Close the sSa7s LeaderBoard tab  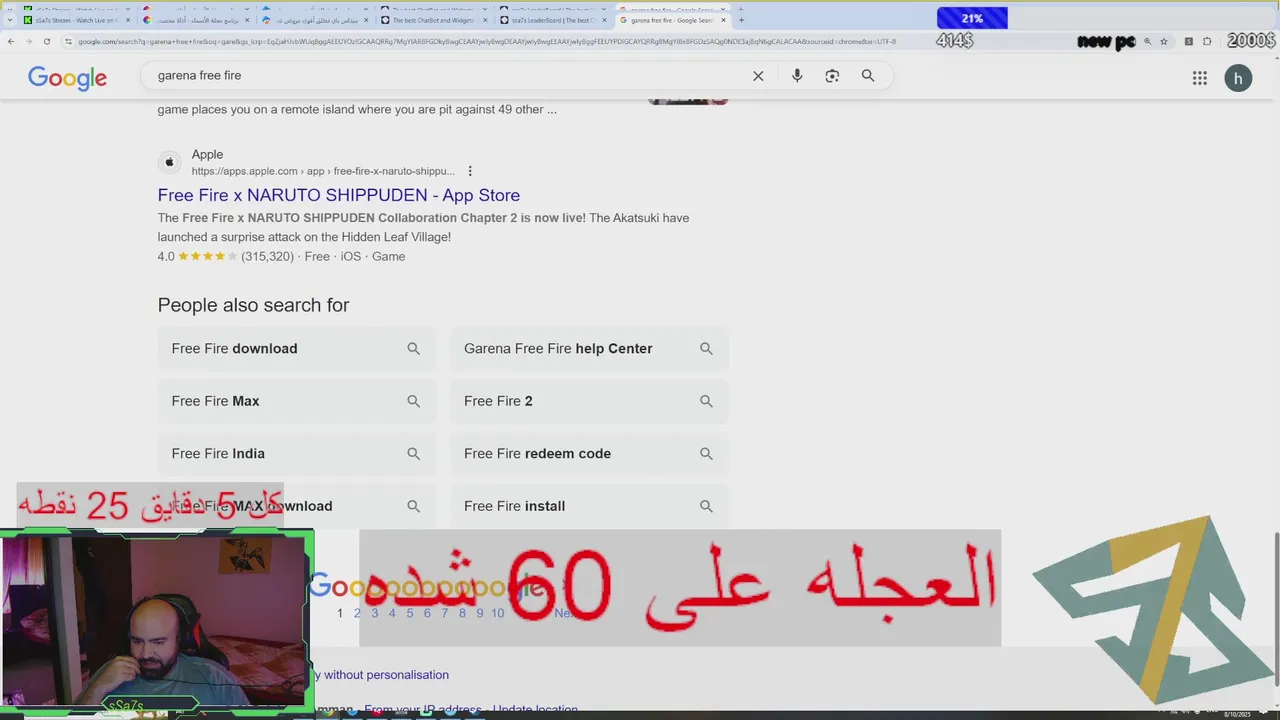point(604,20)
